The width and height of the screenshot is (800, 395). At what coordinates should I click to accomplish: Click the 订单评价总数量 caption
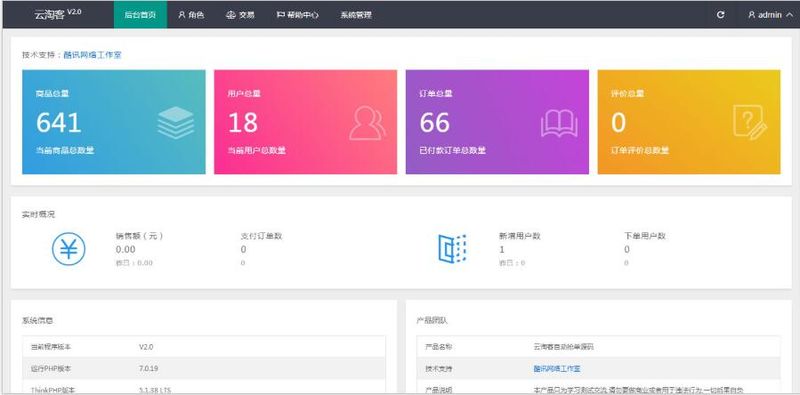[640, 151]
